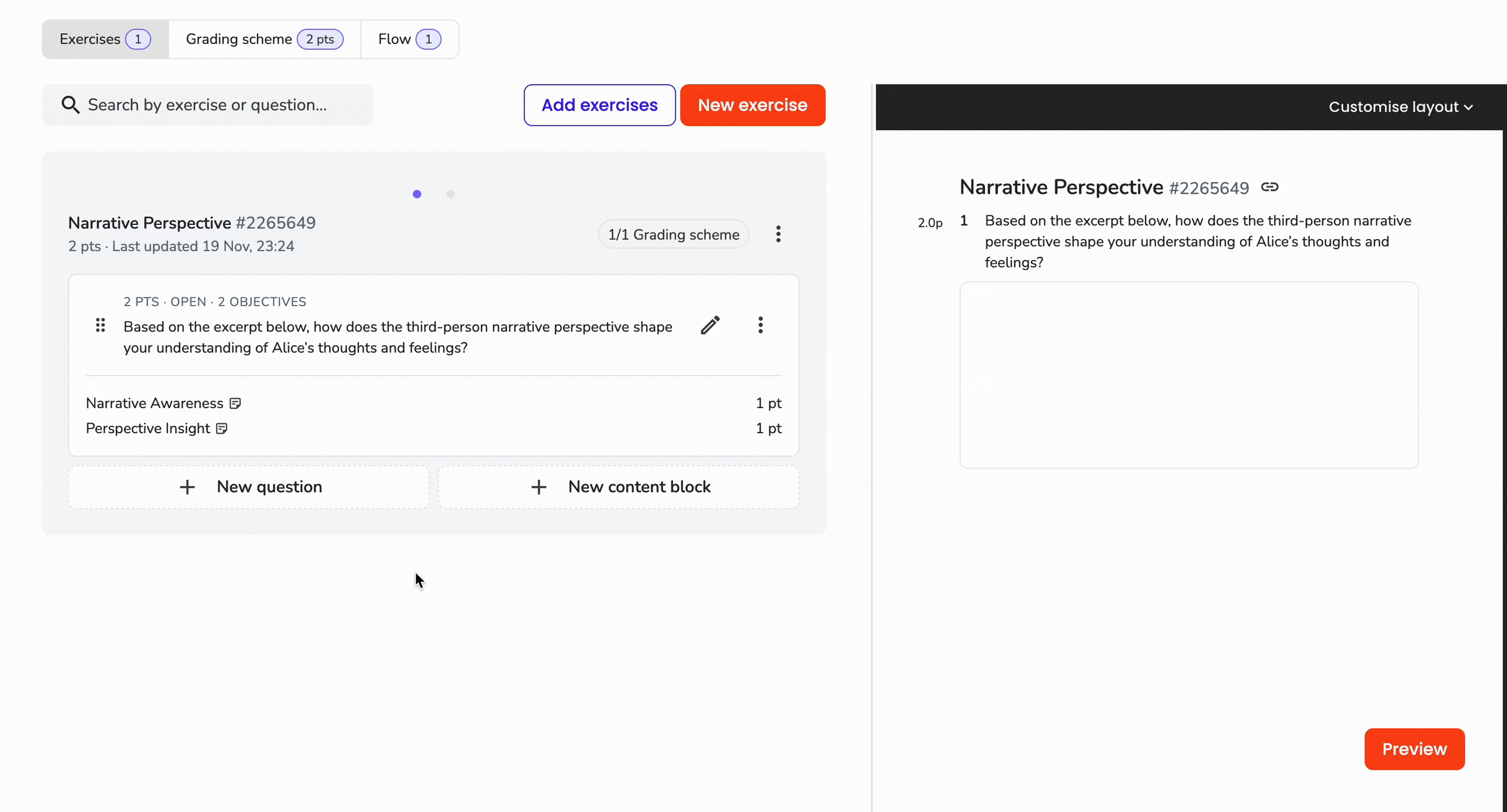Open the 1/1 Grading scheme badge

(x=673, y=234)
